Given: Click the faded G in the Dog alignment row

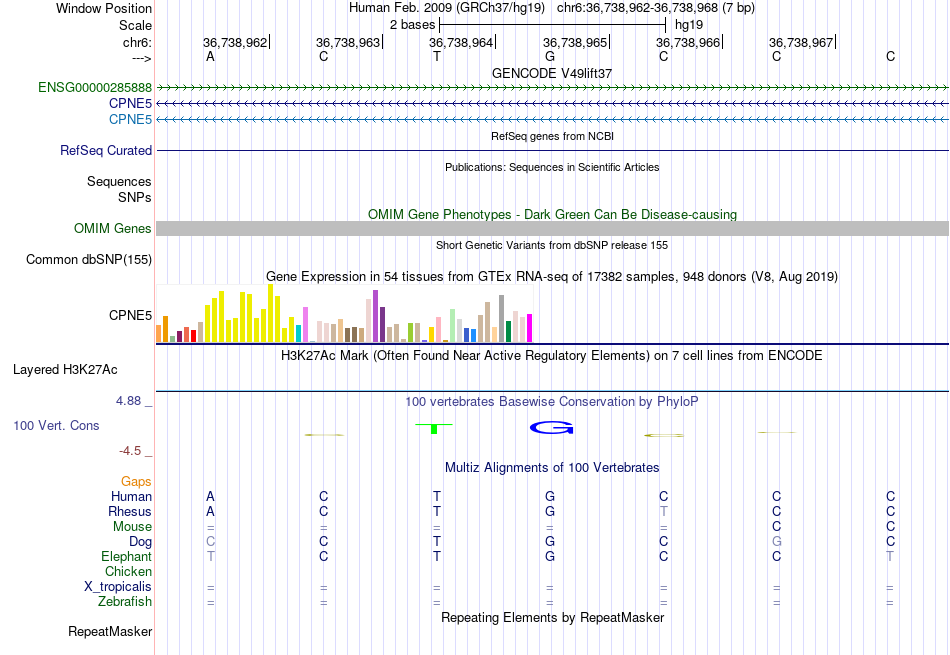Looking at the screenshot, I should pos(777,541).
